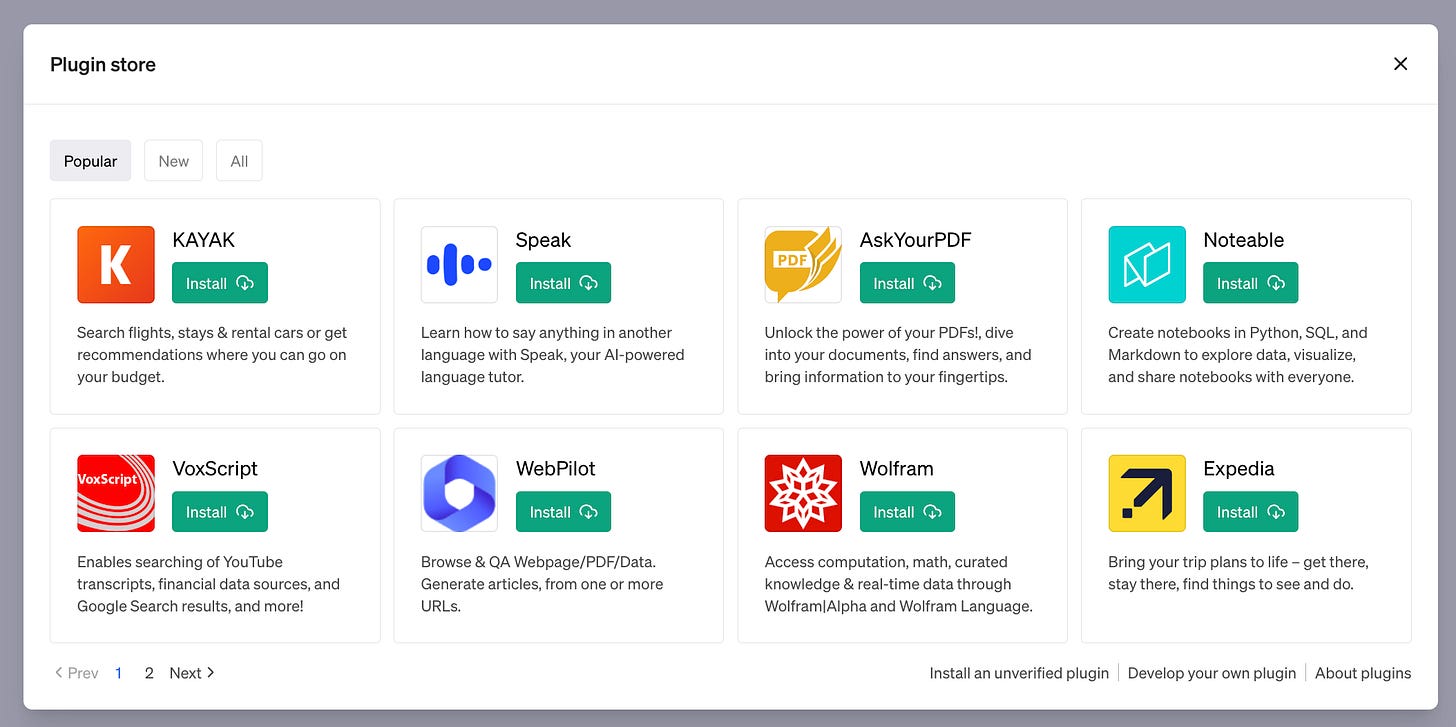1456x727 pixels.
Task: Close the Plugin store dialog
Action: coord(1401,63)
